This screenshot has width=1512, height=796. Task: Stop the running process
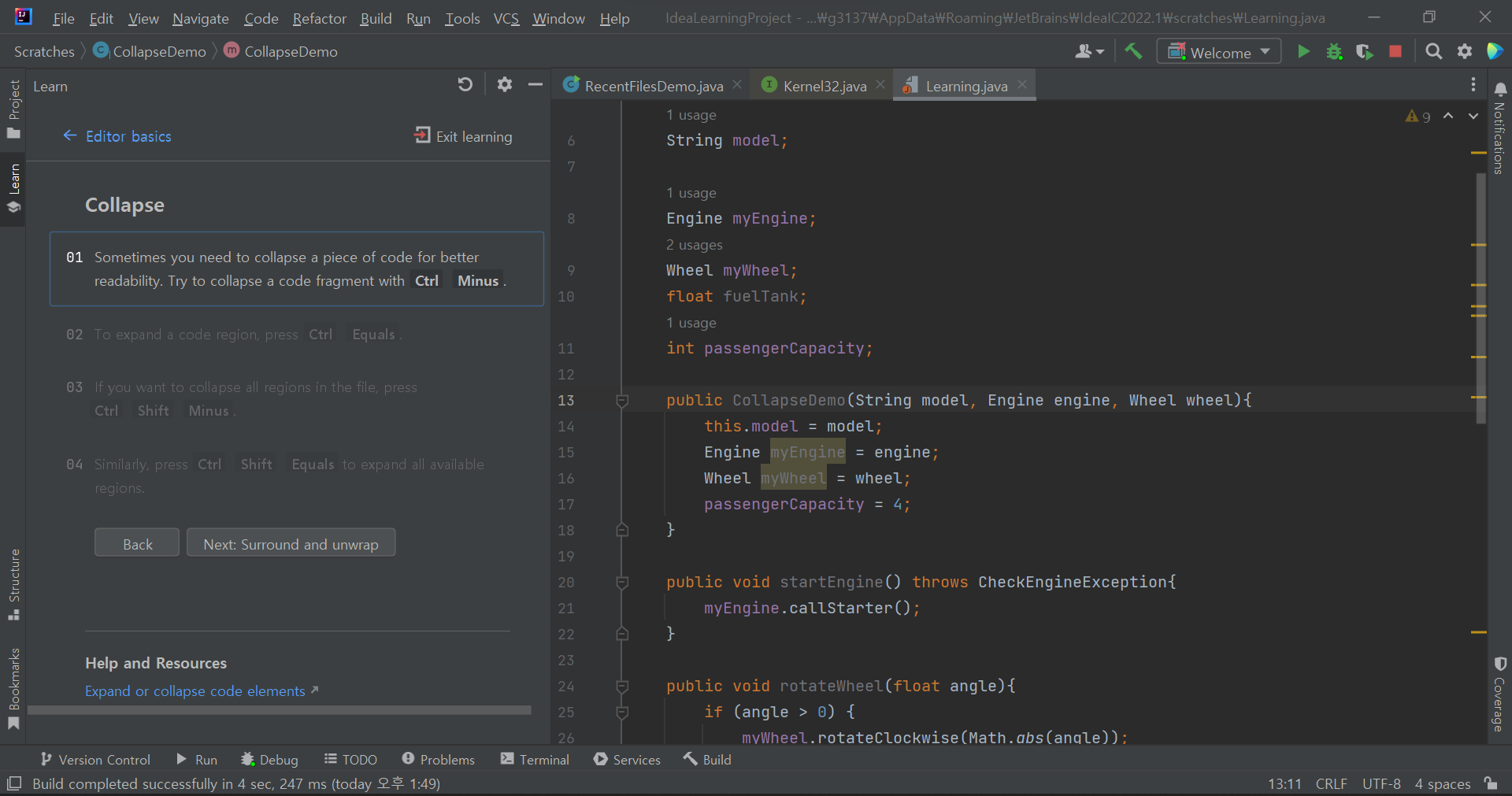[1395, 51]
